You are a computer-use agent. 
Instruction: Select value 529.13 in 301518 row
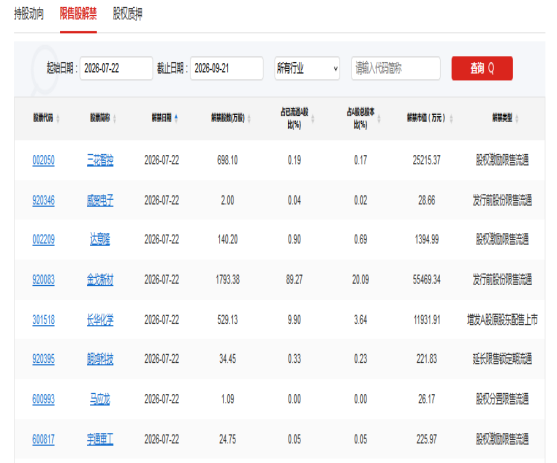pyautogui.click(x=228, y=320)
